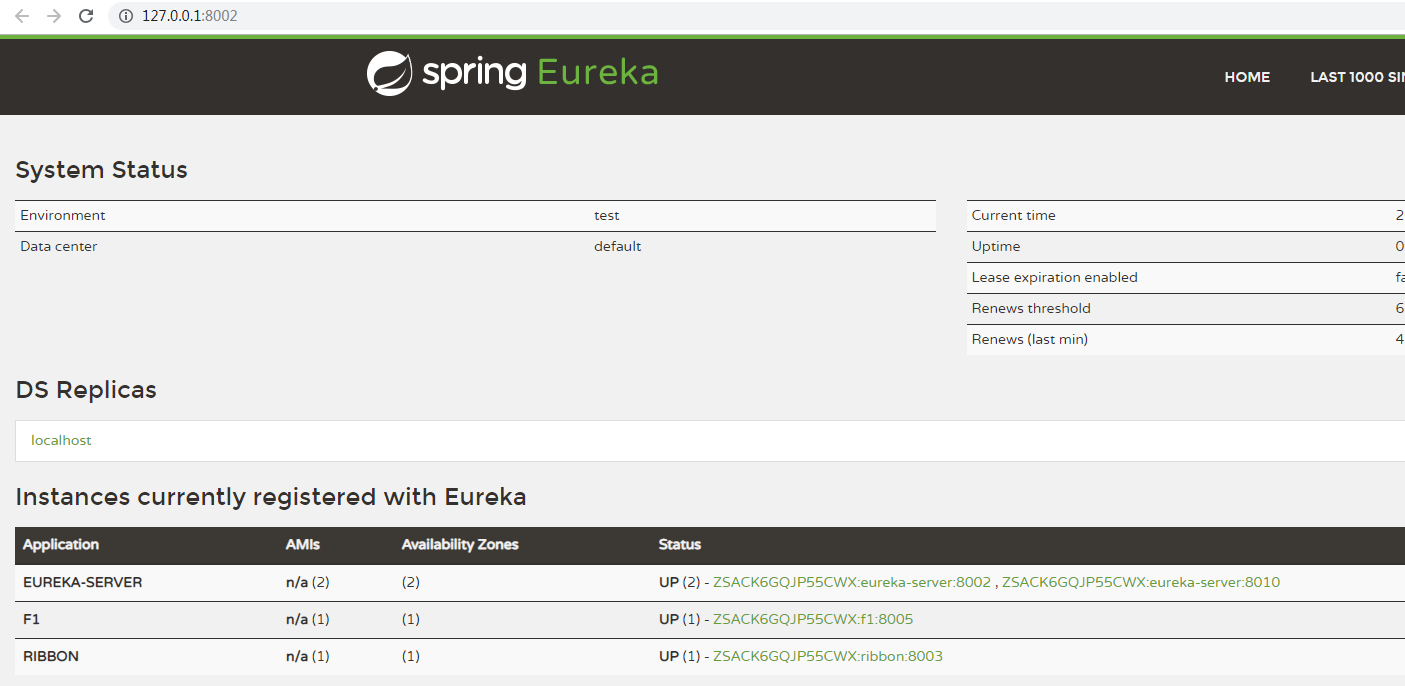The height and width of the screenshot is (686, 1405).
Task: Click the DS Replicas heading
Action: click(x=86, y=390)
